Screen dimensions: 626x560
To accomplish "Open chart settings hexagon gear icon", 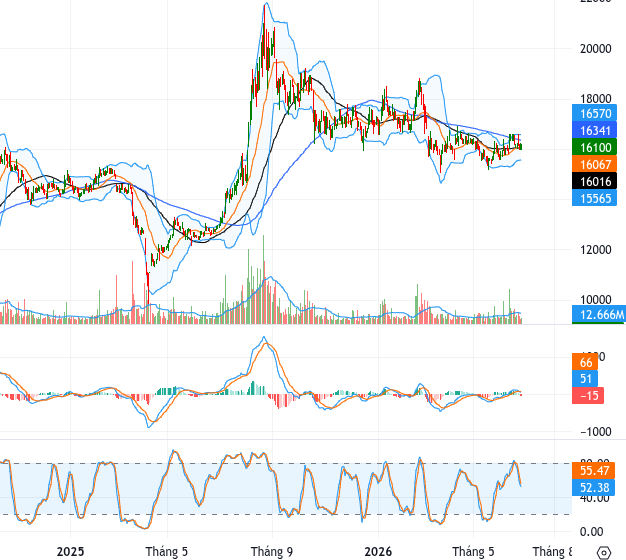I will tap(604, 553).
